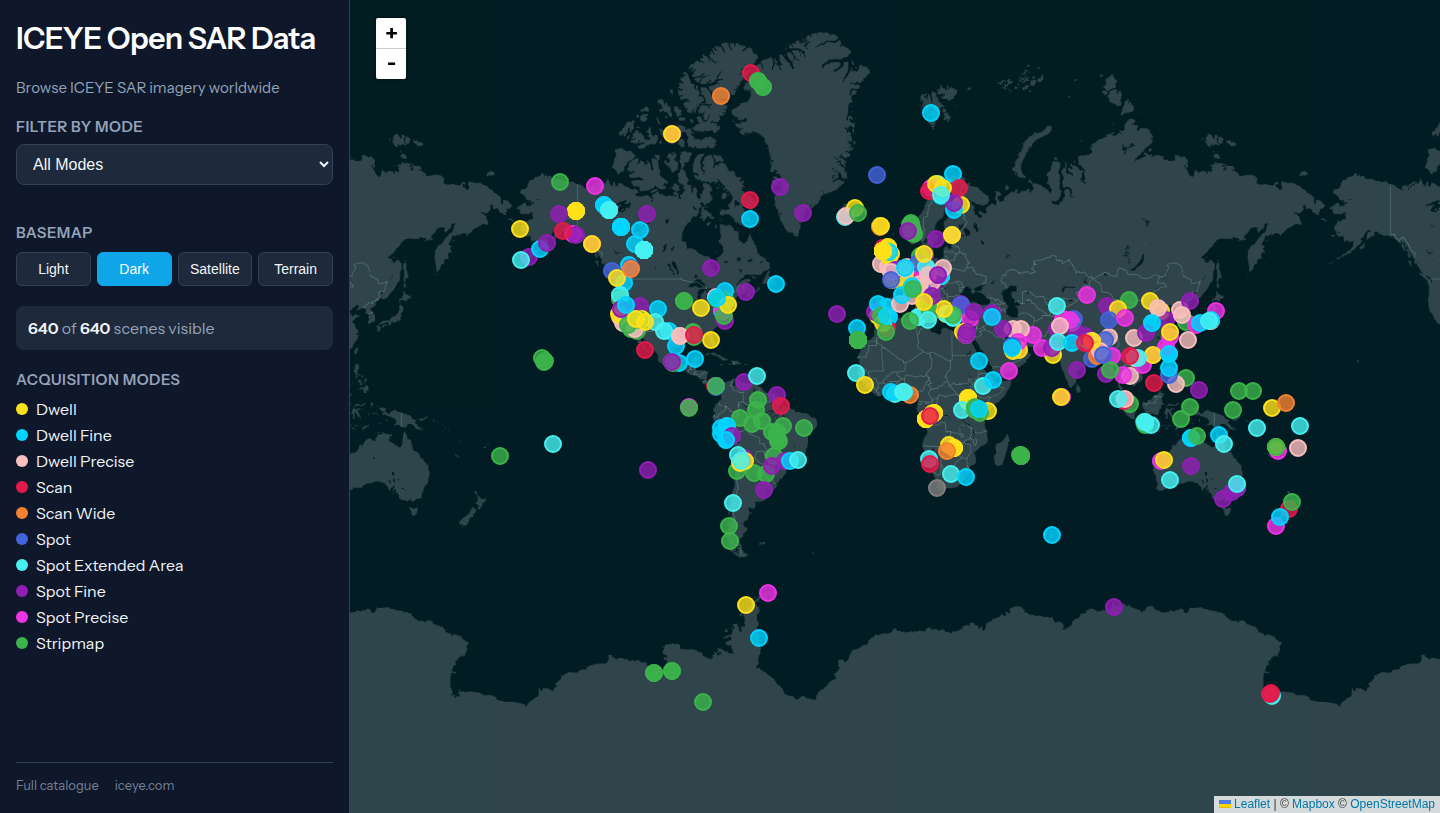
Task: Select the lone green marker deepest in Antarctica
Action: [x=703, y=702]
